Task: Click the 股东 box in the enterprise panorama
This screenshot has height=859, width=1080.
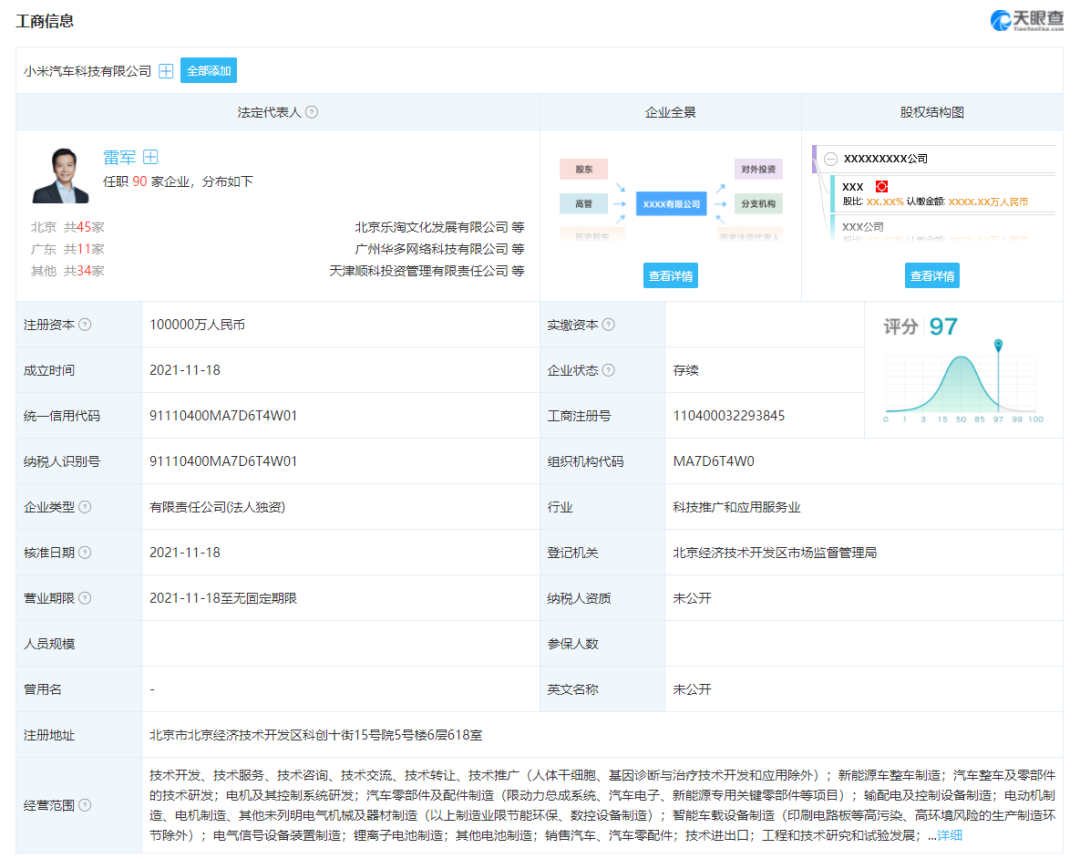Action: 583,169
